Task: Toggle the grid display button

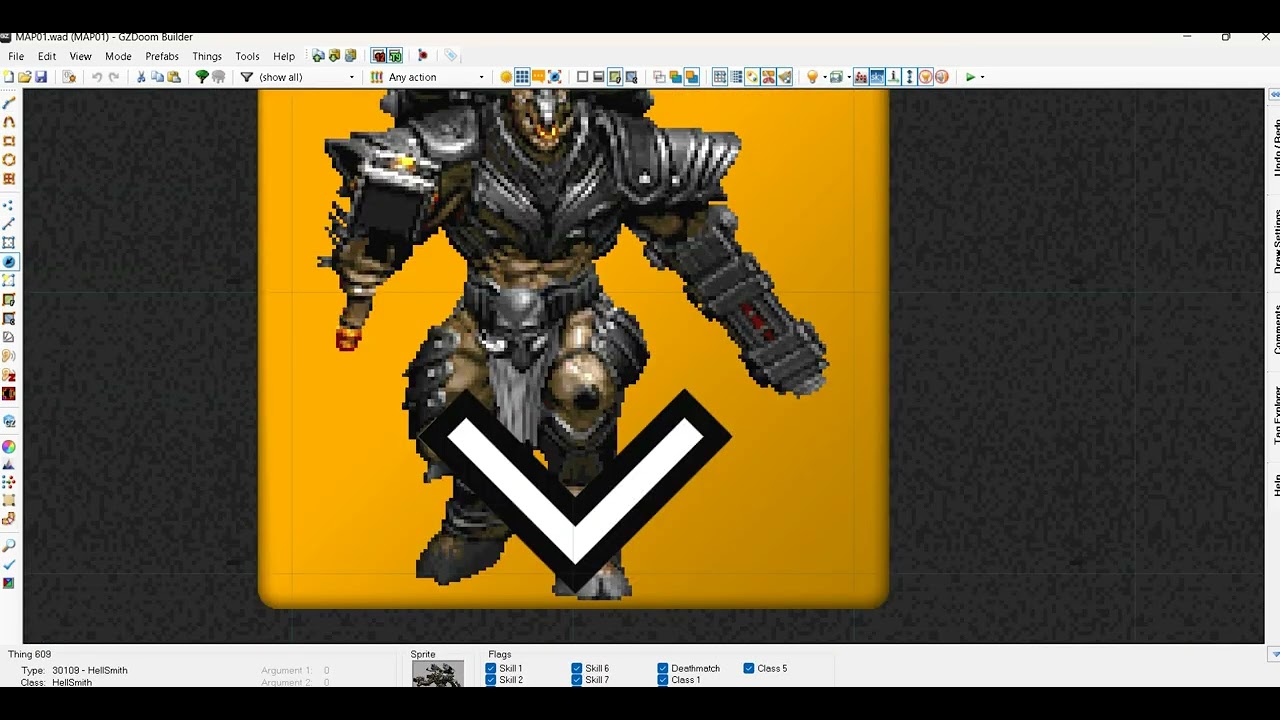Action: (x=522, y=77)
